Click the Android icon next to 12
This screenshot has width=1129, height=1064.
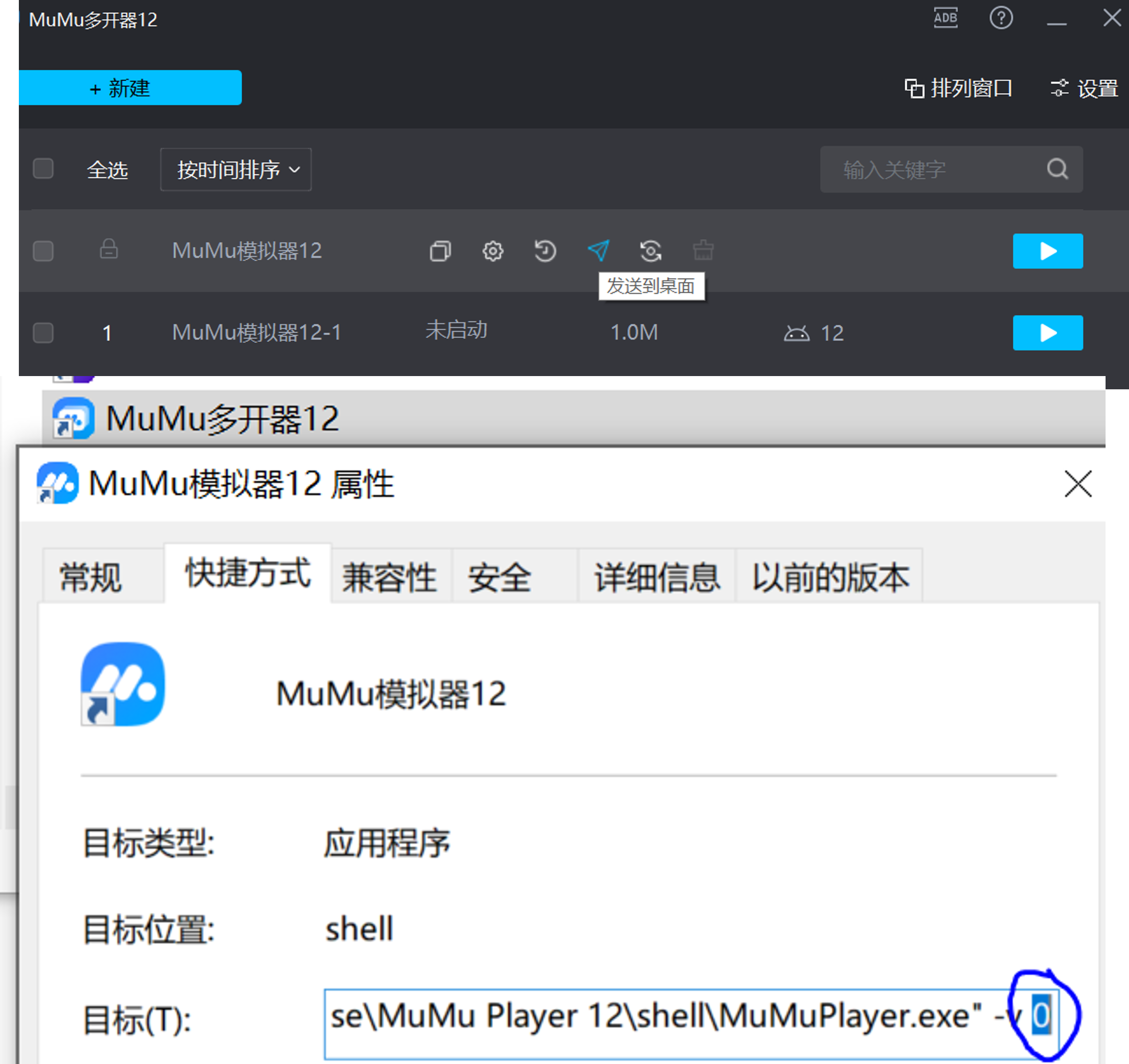(796, 333)
